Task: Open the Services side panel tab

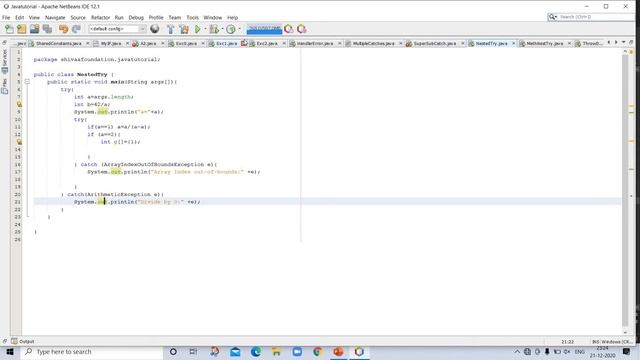Action: pyautogui.click(x=4, y=61)
